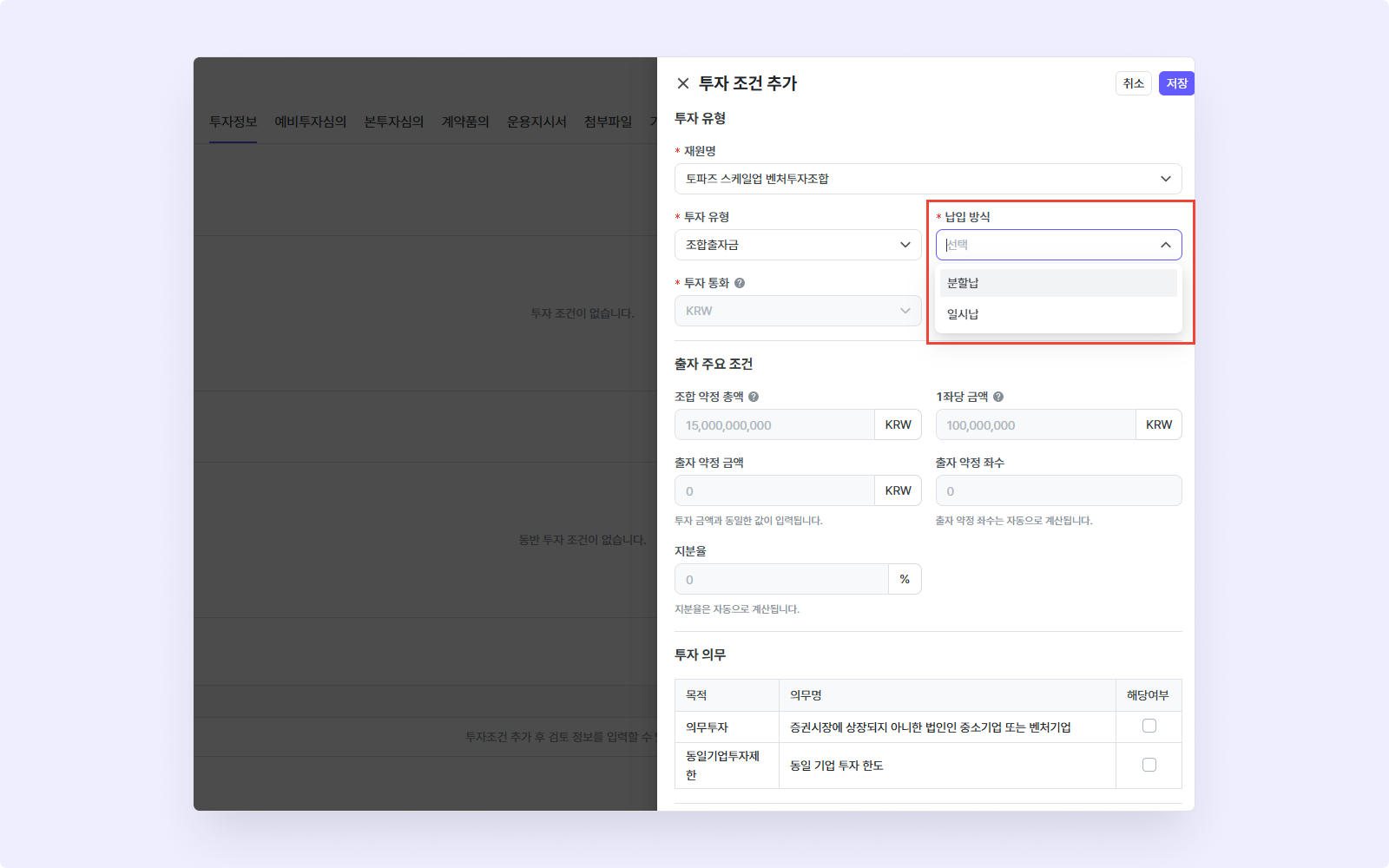Switch to the 예비투자심의 tab

(310, 122)
